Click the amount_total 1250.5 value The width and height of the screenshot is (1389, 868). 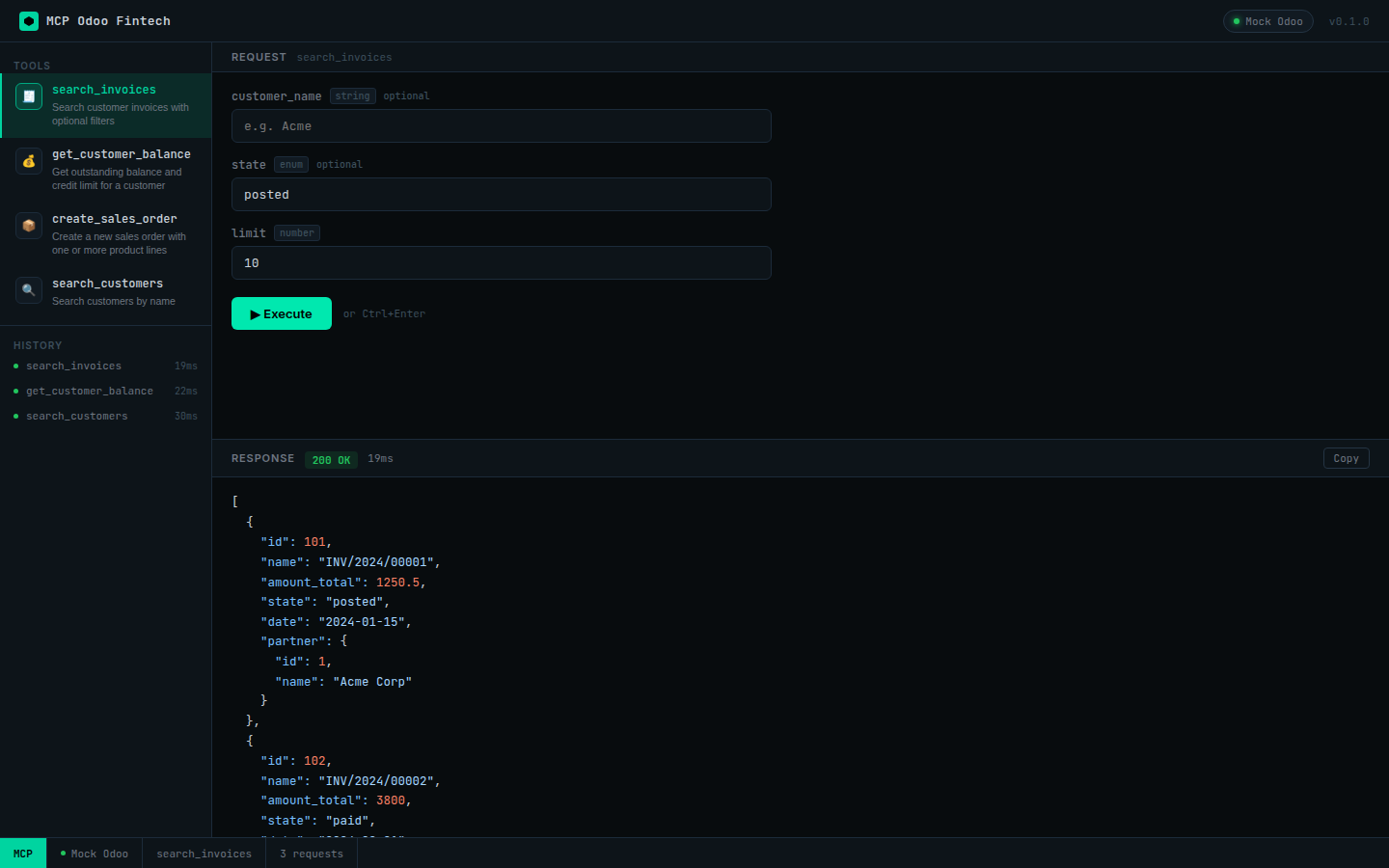397,583
